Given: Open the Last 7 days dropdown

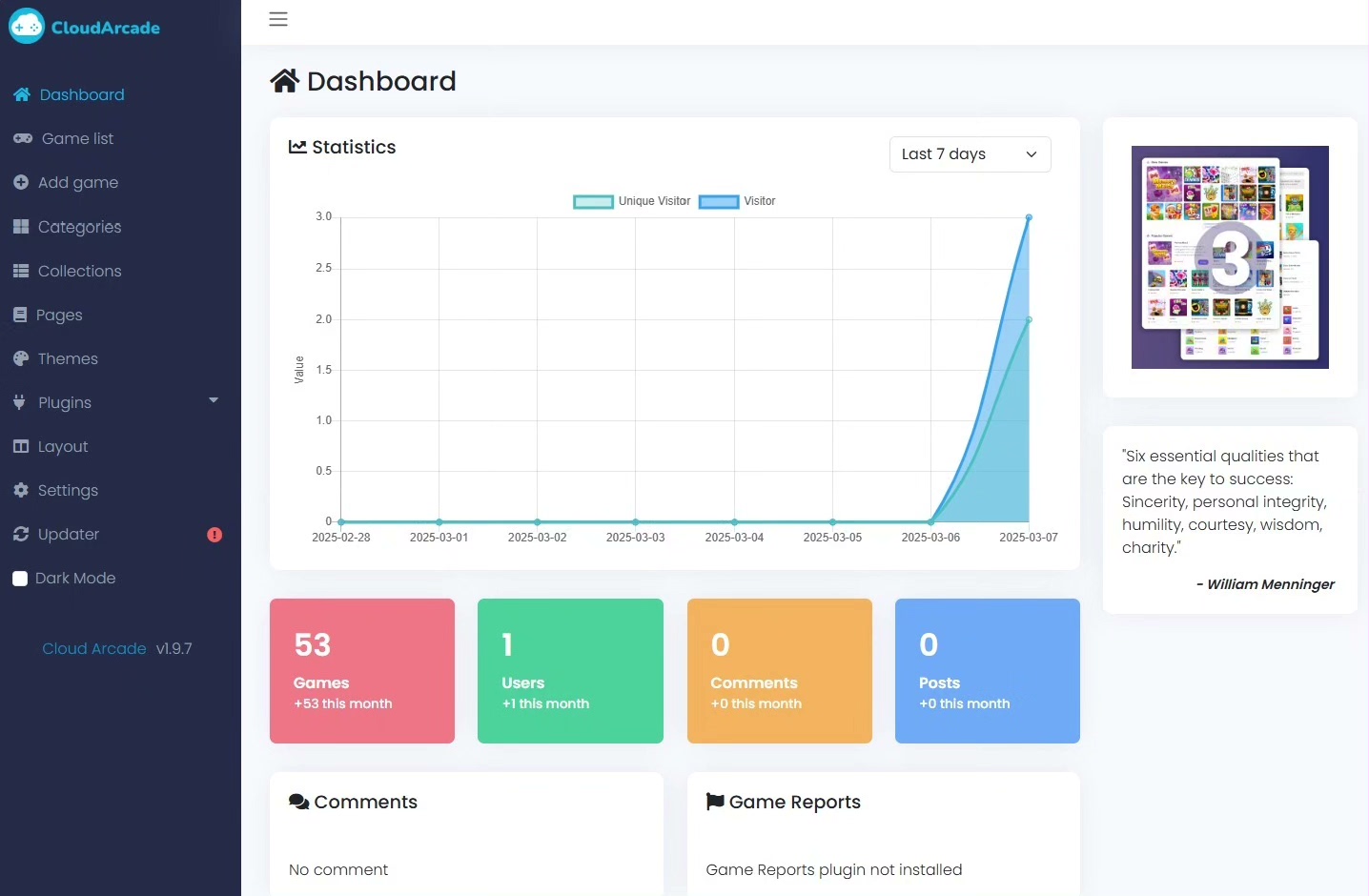Looking at the screenshot, I should click(970, 154).
